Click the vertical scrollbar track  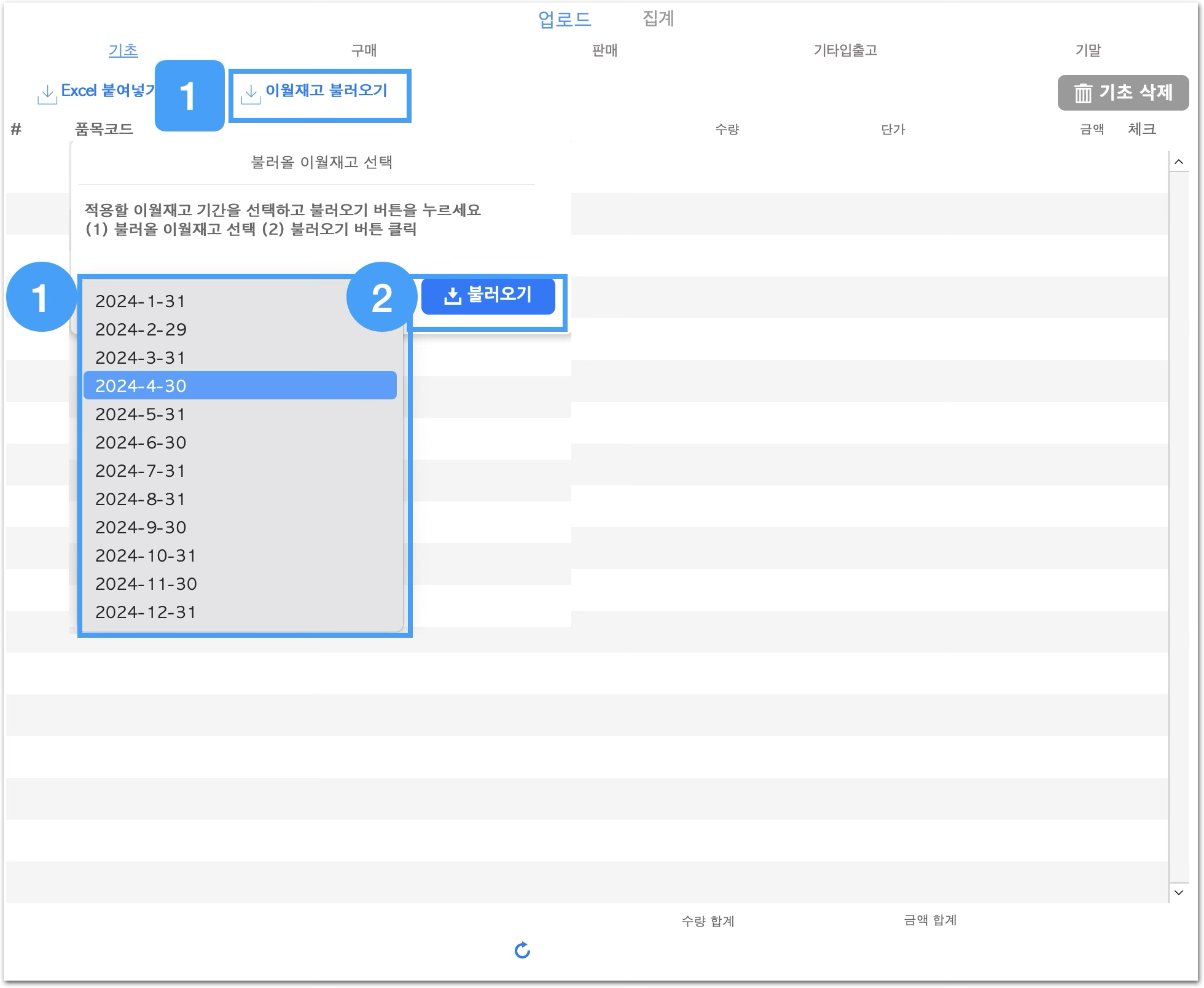(1178, 528)
